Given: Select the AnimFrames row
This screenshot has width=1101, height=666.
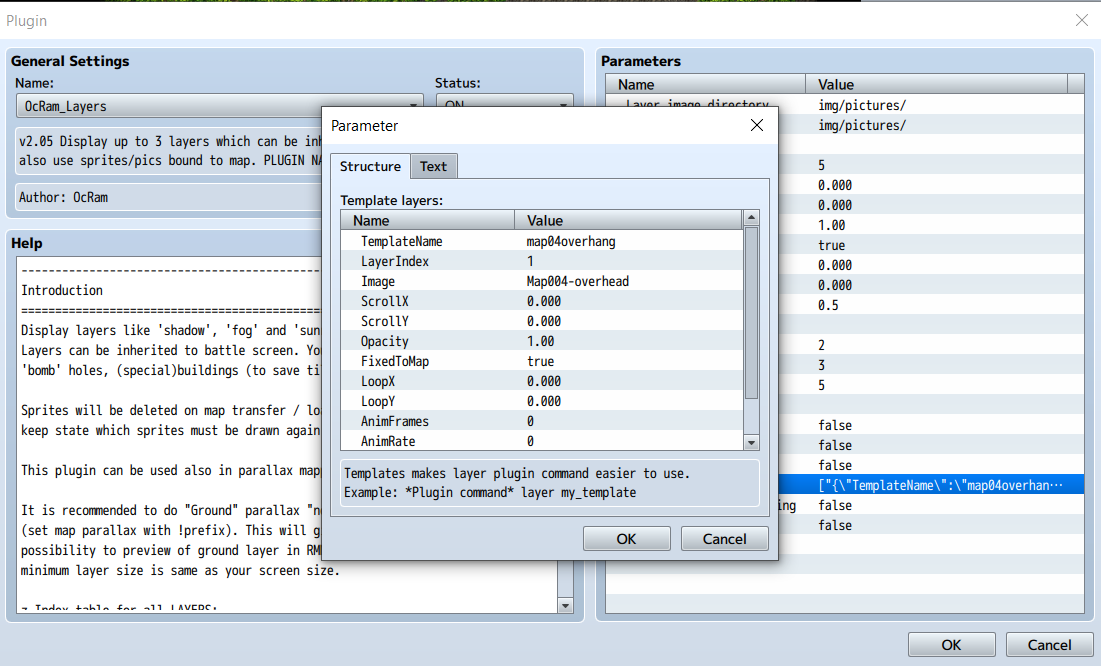Looking at the screenshot, I should 541,422.
